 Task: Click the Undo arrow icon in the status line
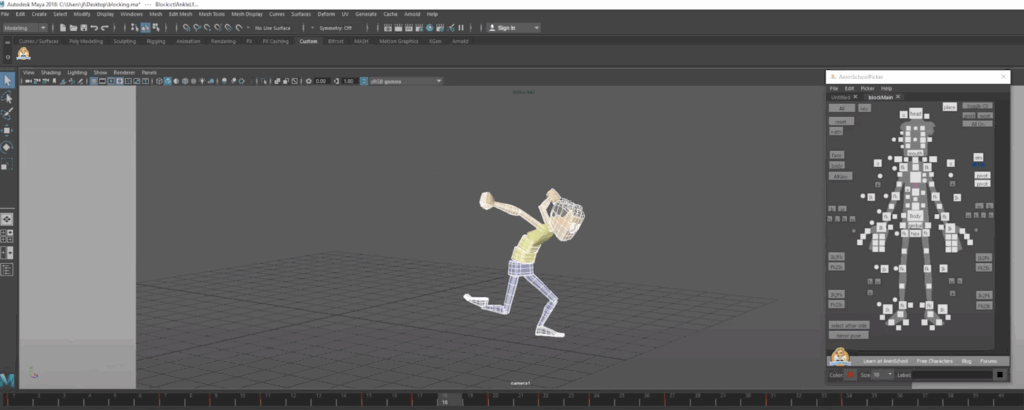94,28
